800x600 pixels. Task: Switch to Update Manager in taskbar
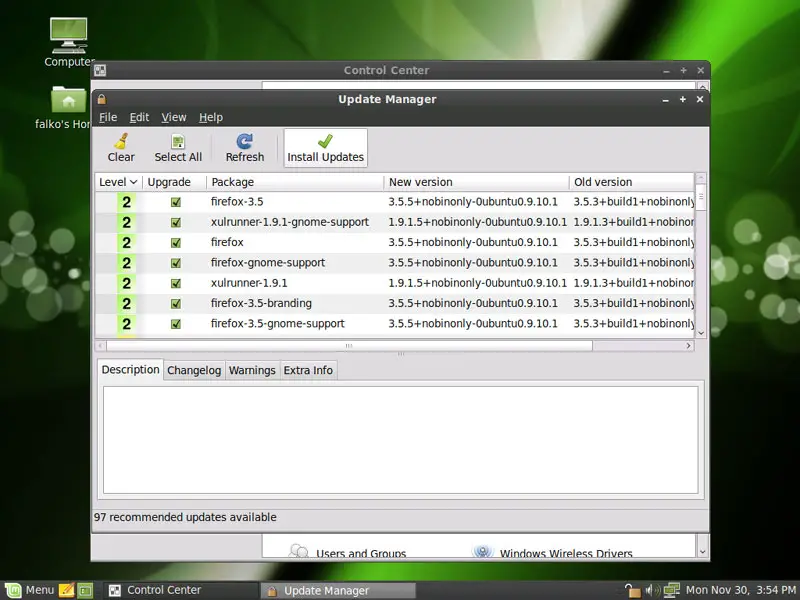tap(339, 591)
